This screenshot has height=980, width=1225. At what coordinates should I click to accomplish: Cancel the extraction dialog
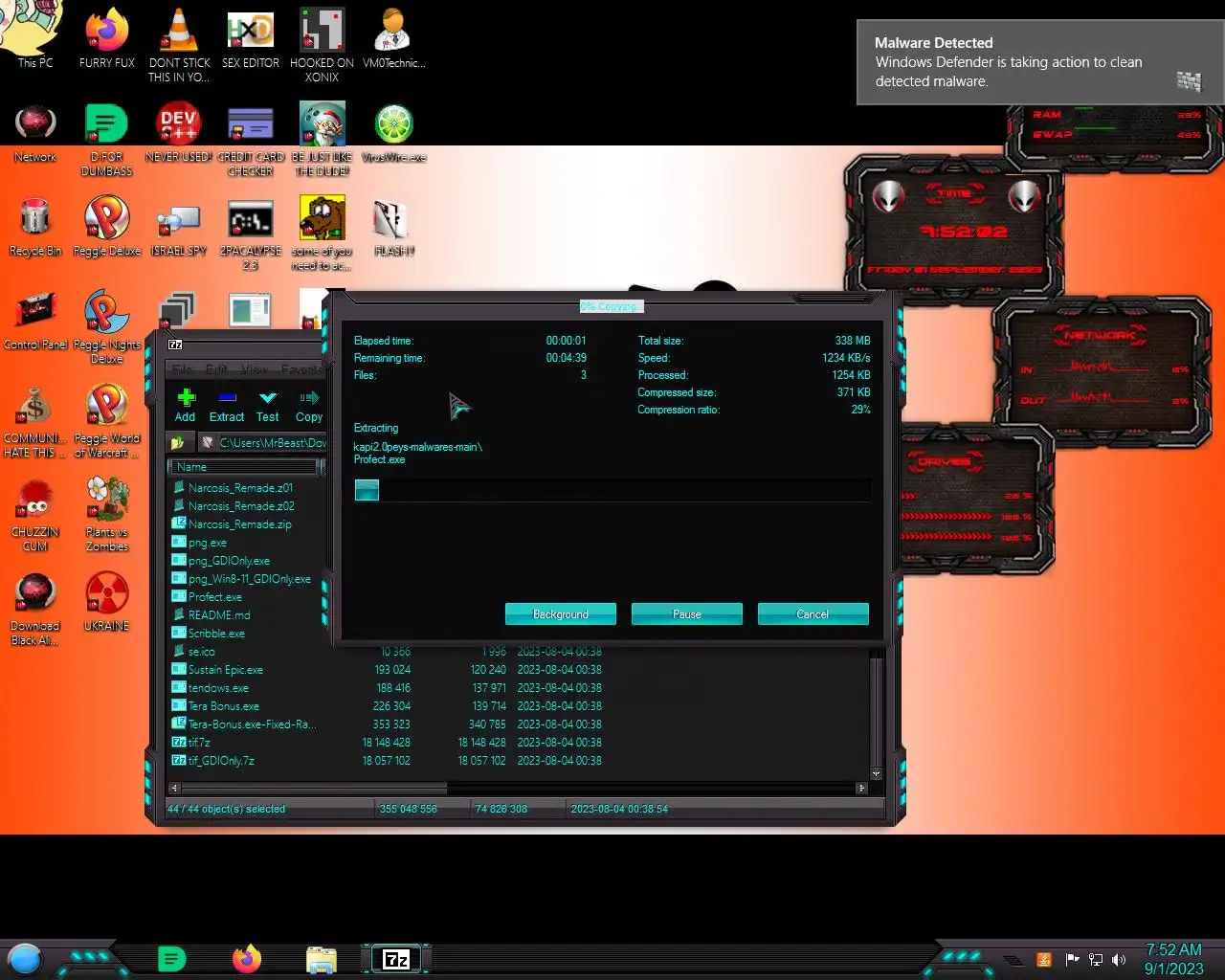[813, 614]
